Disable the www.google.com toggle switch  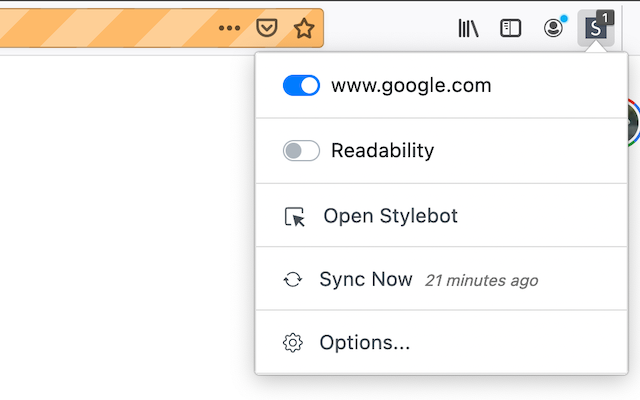301,86
